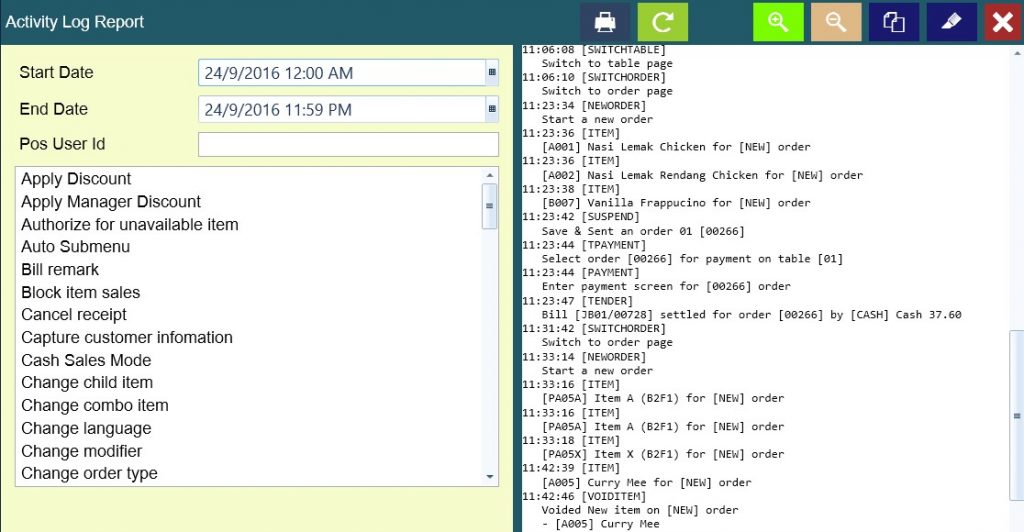Select the Cash Sales Mode entry
The width and height of the screenshot is (1024, 532).
[86, 360]
